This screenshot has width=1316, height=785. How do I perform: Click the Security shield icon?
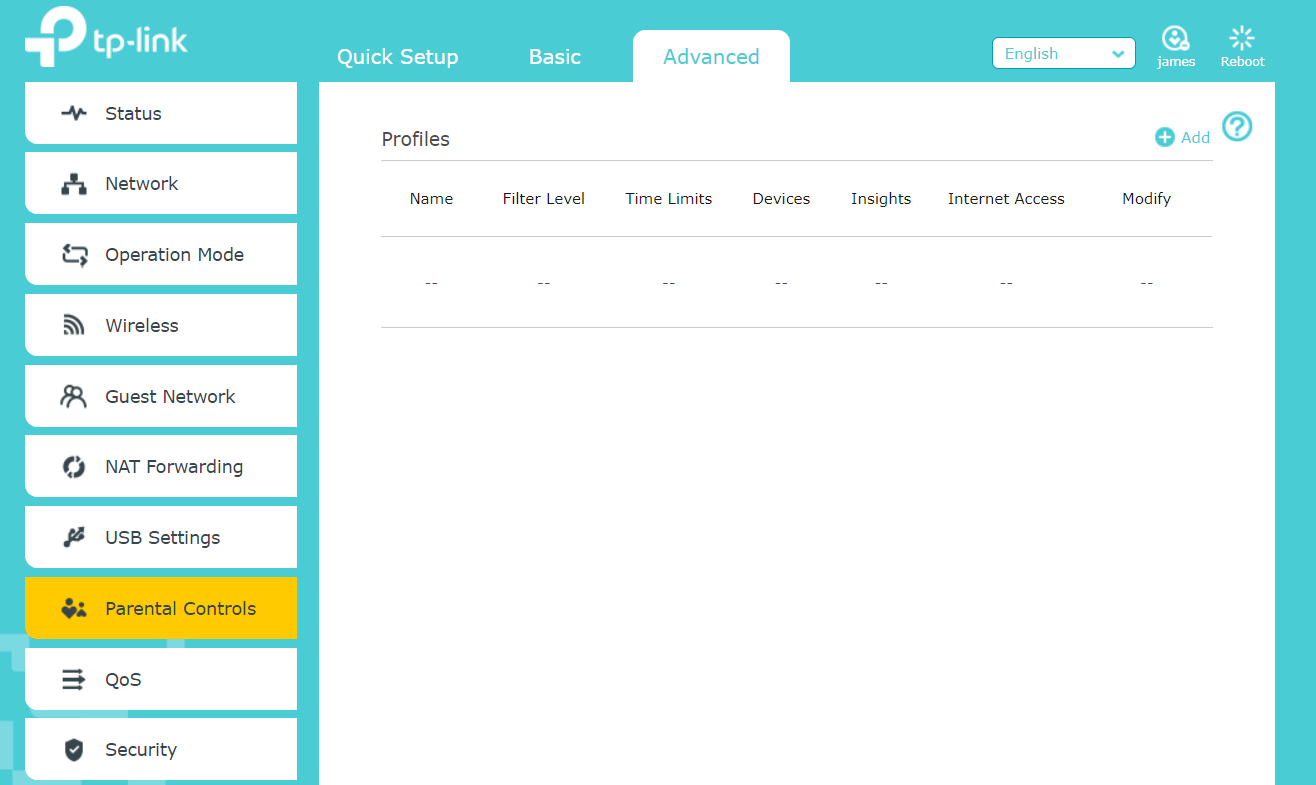74,750
